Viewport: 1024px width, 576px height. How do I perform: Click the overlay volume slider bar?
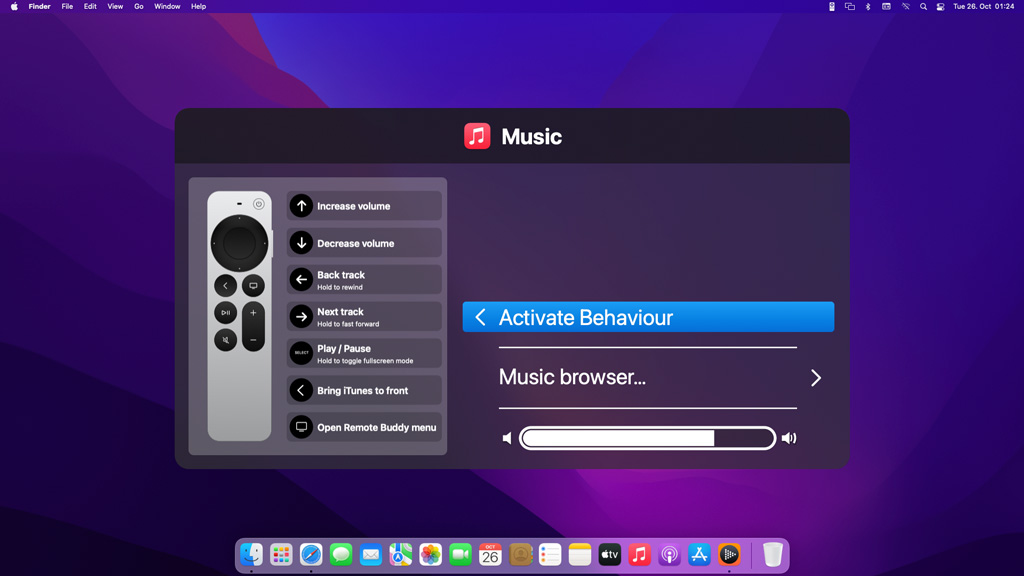[647, 438]
